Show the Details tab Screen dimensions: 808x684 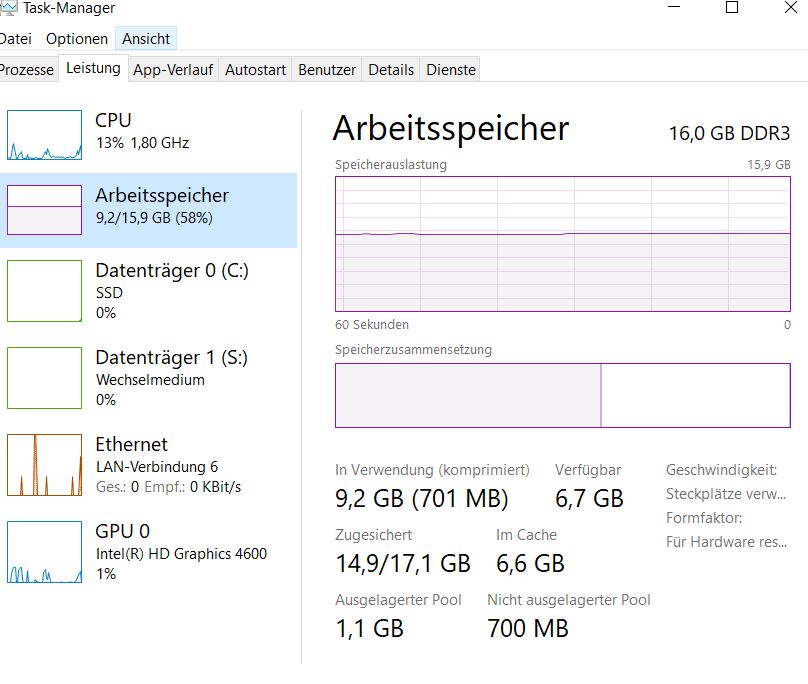point(391,70)
